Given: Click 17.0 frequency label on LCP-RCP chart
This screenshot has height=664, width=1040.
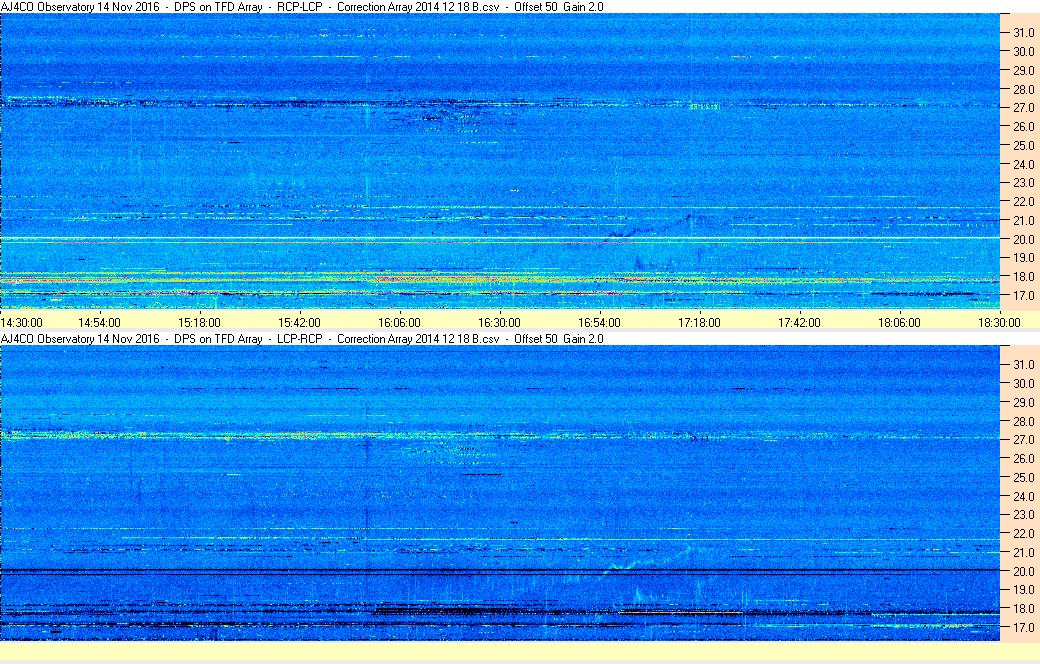Looking at the screenshot, I should (1023, 627).
